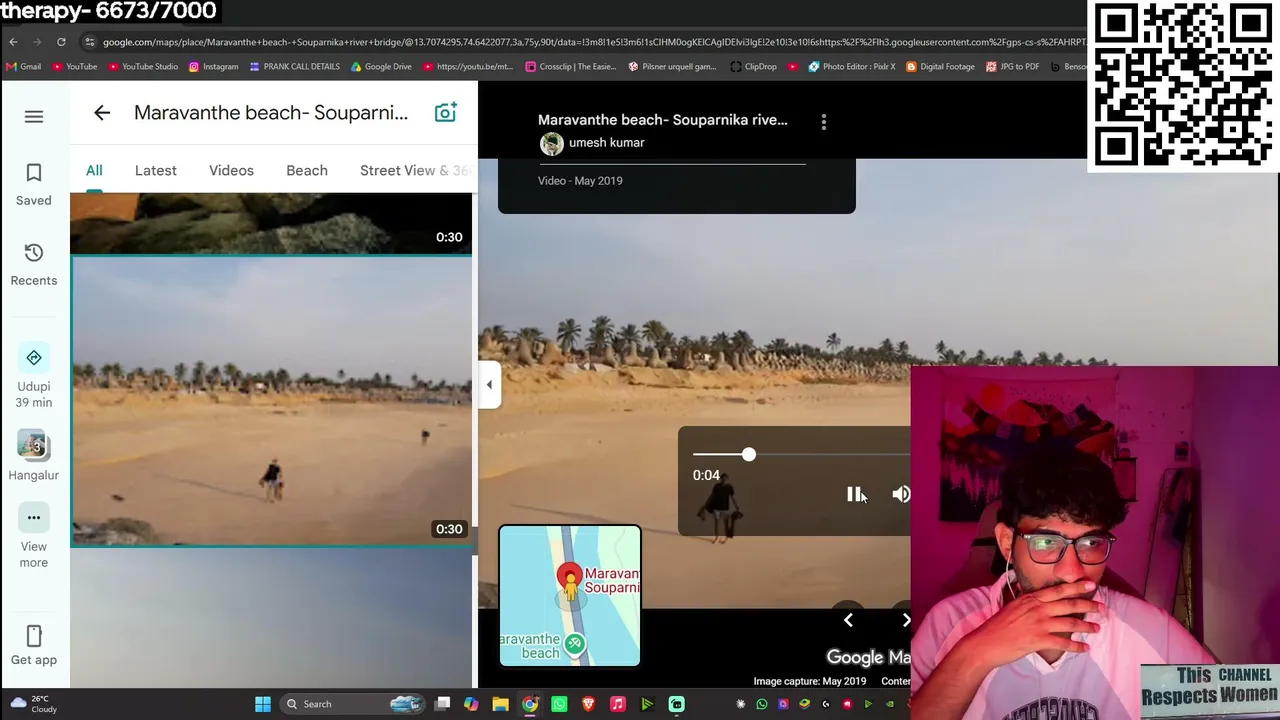Open the JPG to PDF bookmark
The height and width of the screenshot is (720, 1280).
1013,67
